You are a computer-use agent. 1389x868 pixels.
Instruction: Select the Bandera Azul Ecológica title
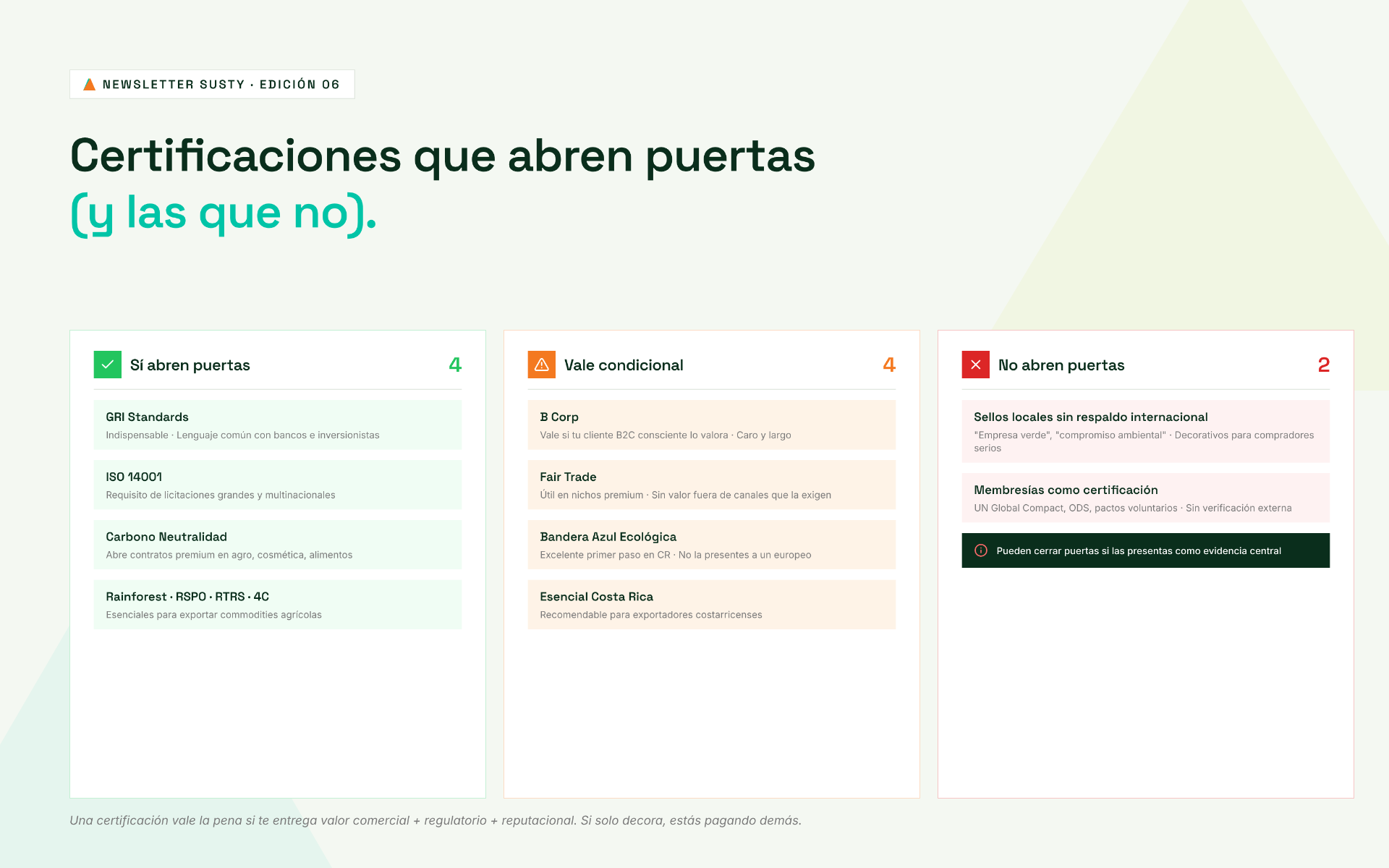click(x=608, y=537)
